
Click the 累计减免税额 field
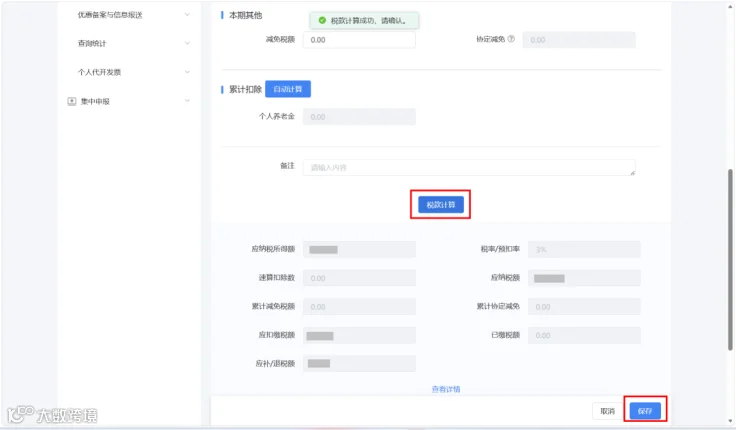coord(359,307)
